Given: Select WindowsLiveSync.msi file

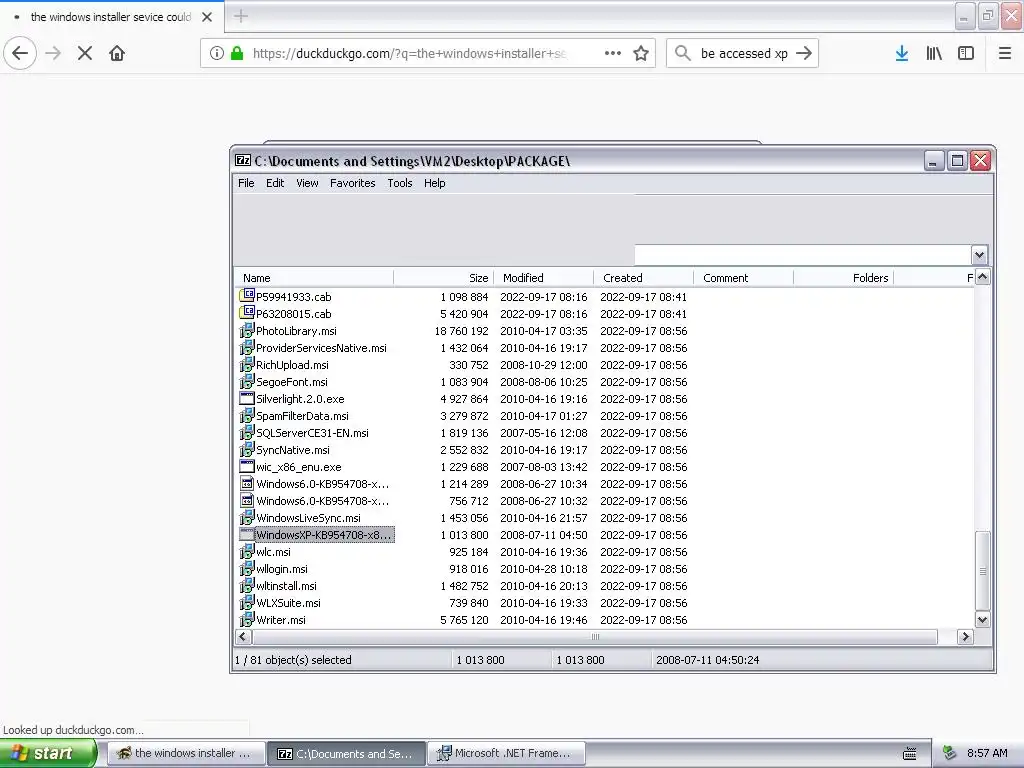Looking at the screenshot, I should click(x=308, y=517).
